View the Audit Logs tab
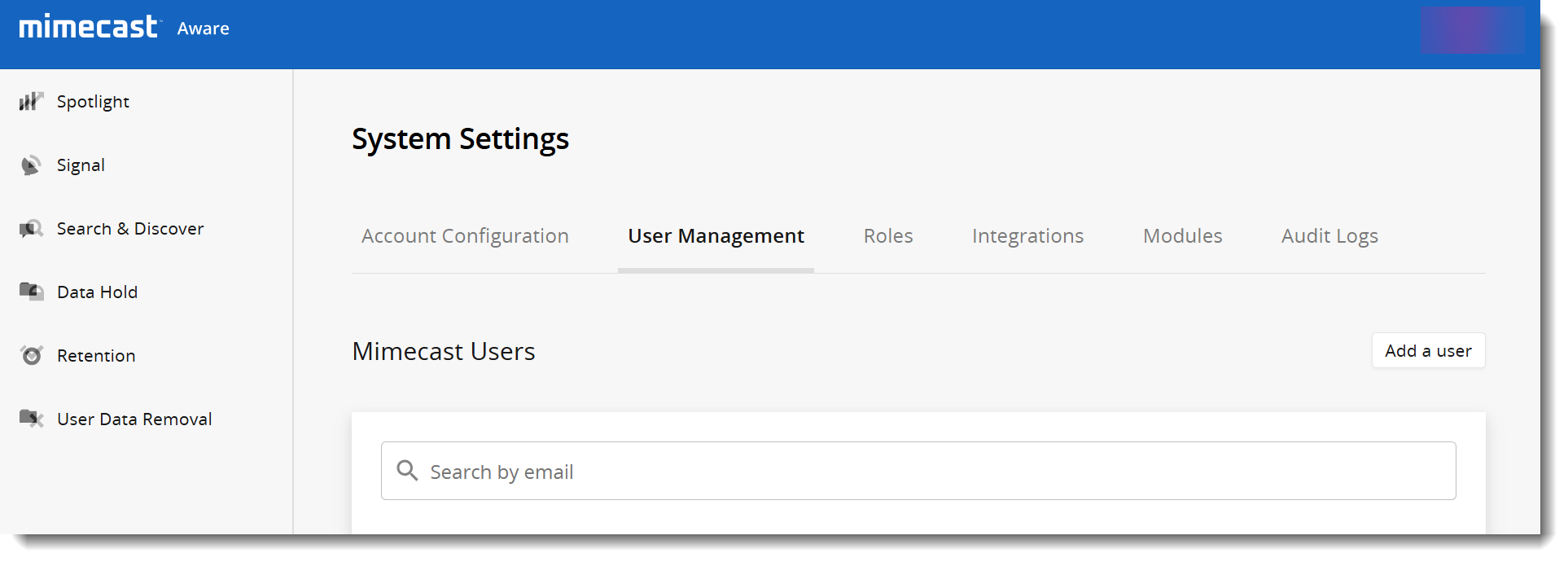This screenshot has height=562, width=1568. [x=1329, y=236]
